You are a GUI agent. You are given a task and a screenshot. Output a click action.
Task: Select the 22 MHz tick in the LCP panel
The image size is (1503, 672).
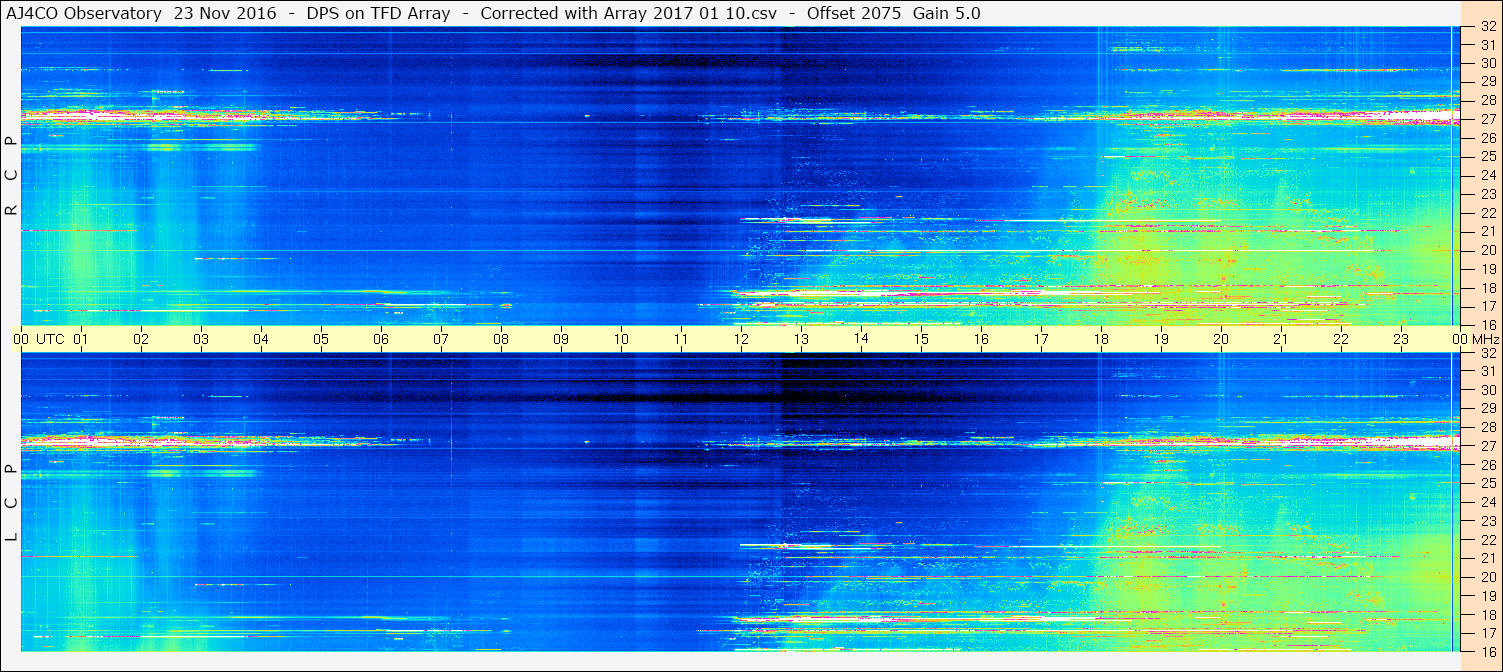[1487, 540]
